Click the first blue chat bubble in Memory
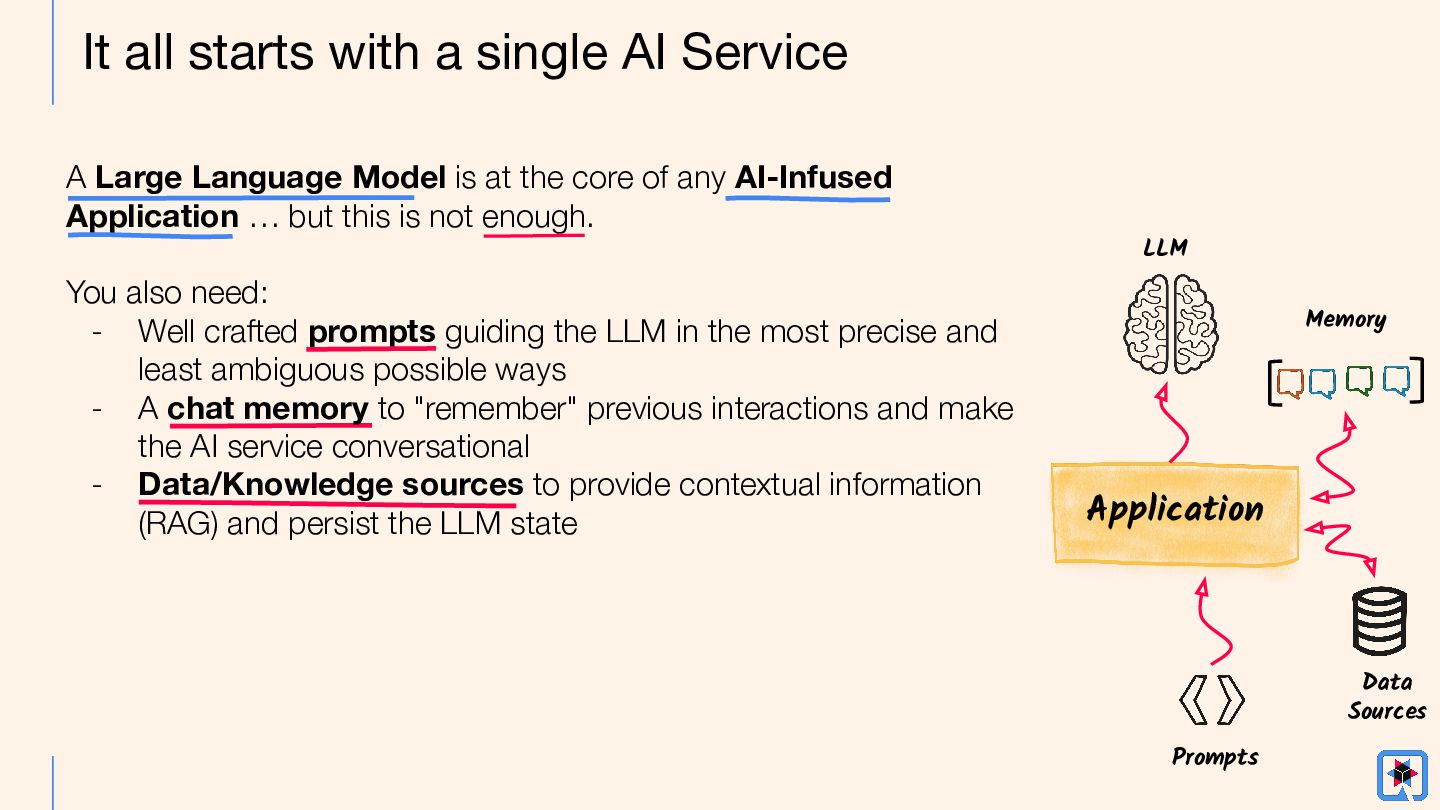Viewport: 1440px width, 810px height. click(1323, 382)
